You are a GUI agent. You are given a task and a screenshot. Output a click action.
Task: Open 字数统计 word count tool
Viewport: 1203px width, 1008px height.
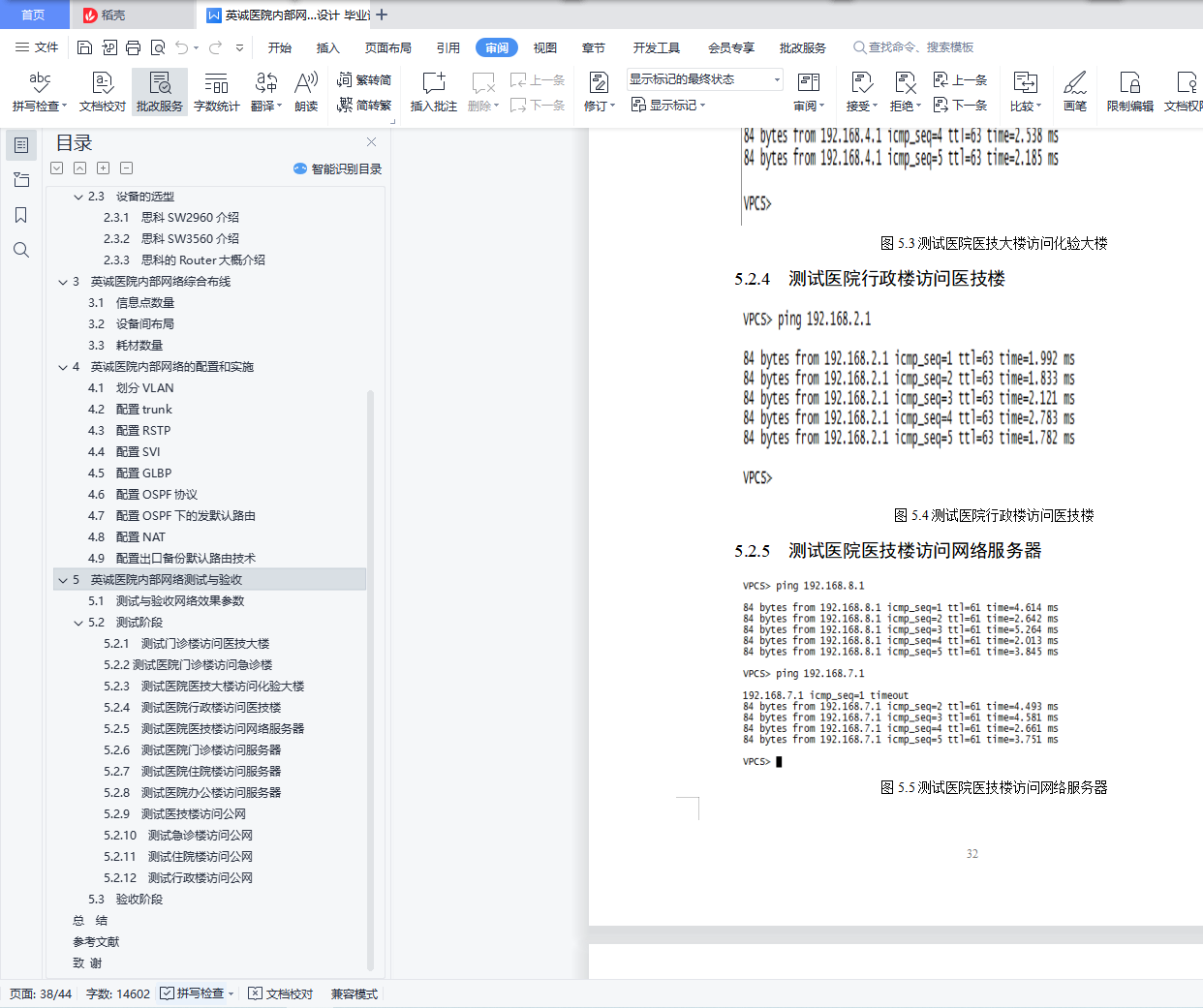[217, 92]
